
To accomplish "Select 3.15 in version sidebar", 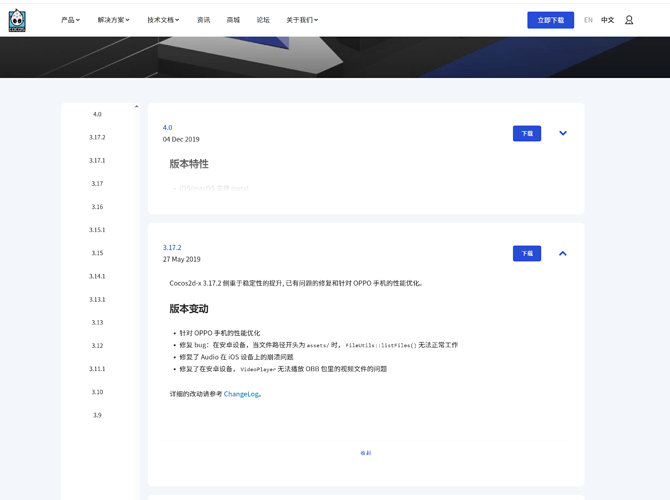I will pyautogui.click(x=97, y=253).
